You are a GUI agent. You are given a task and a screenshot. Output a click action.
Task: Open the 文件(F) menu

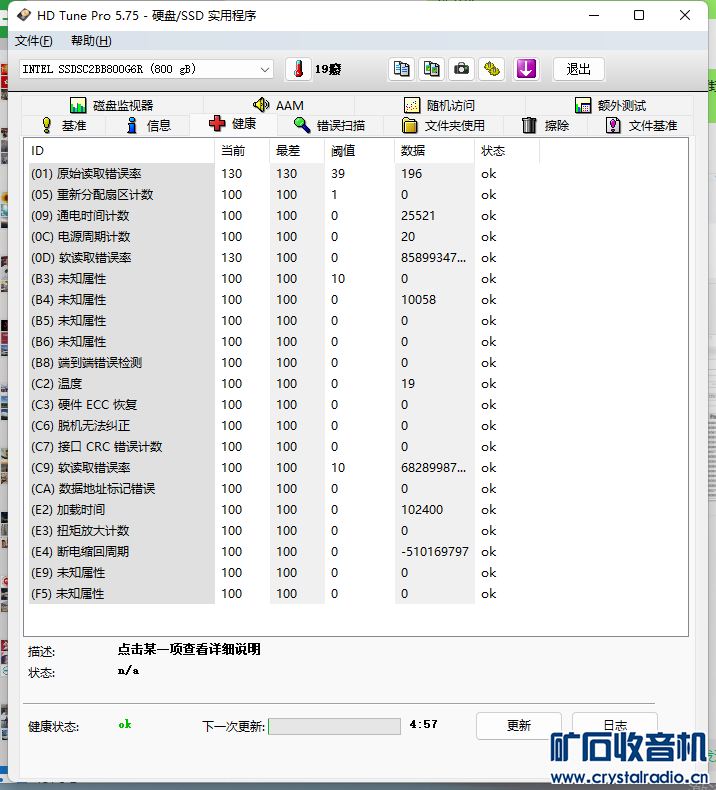pos(33,41)
